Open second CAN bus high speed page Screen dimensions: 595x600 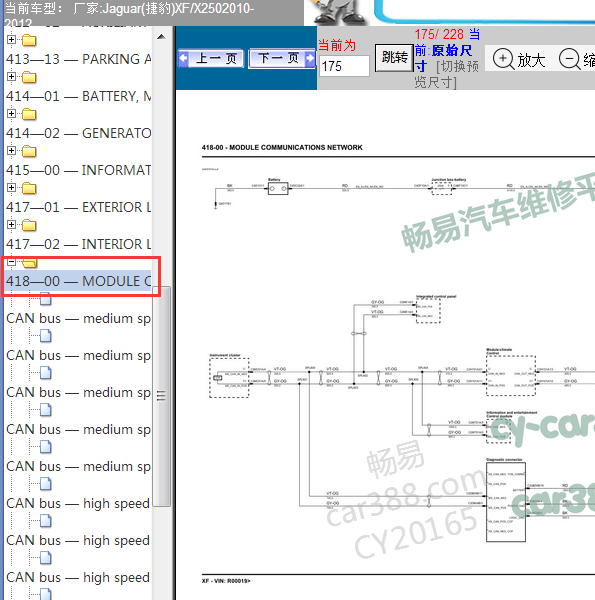pyautogui.click(x=78, y=540)
